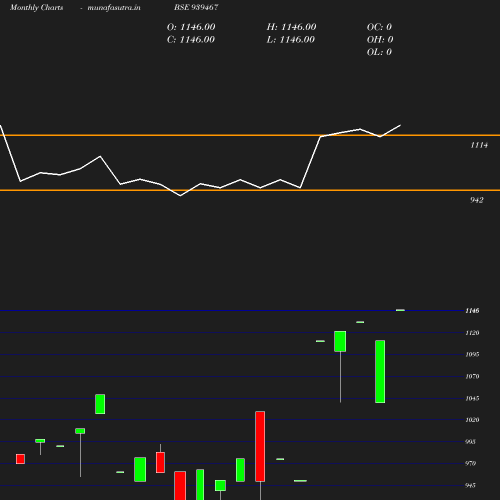
Task: Click the "995" price axis label
Action: tap(470, 442)
